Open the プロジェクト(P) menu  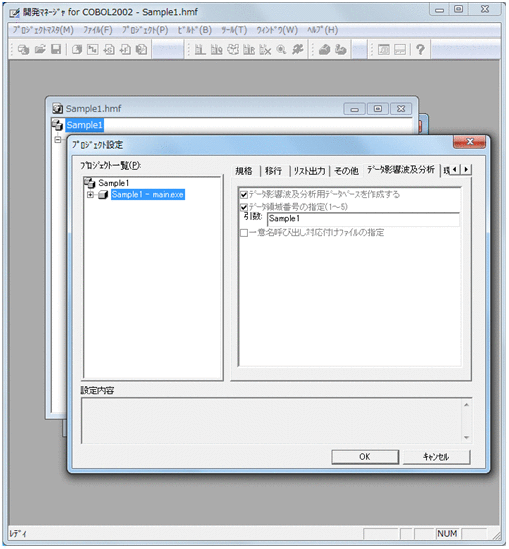pos(145,30)
